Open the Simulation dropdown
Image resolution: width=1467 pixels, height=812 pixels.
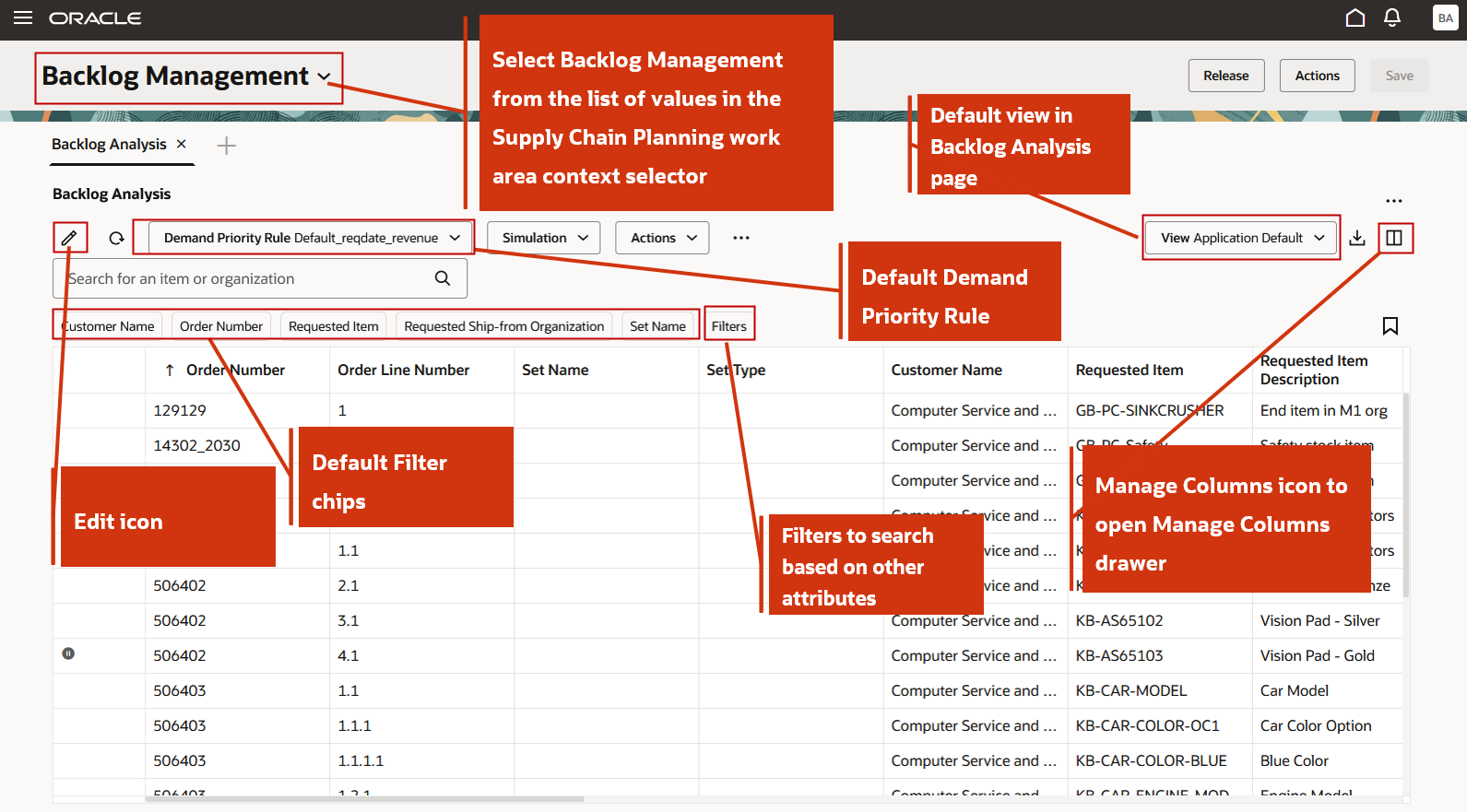544,238
